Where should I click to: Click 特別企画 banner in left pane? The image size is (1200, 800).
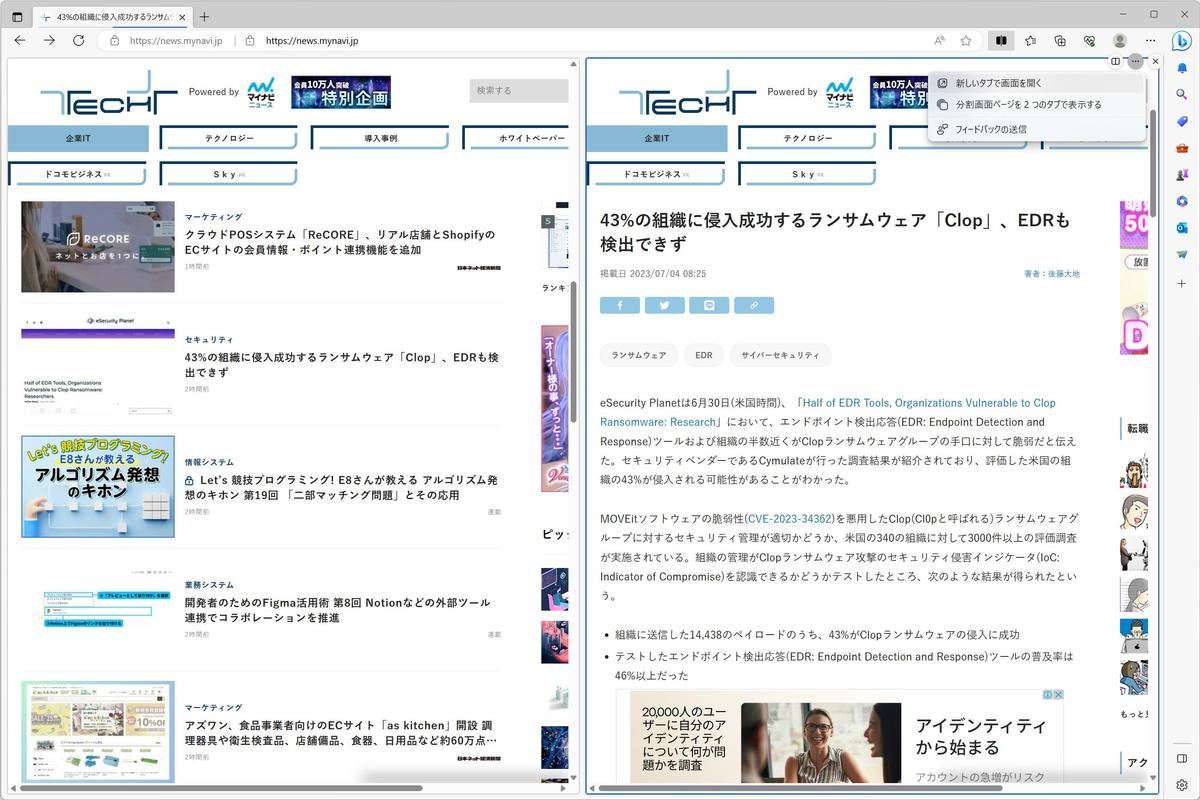pos(341,92)
